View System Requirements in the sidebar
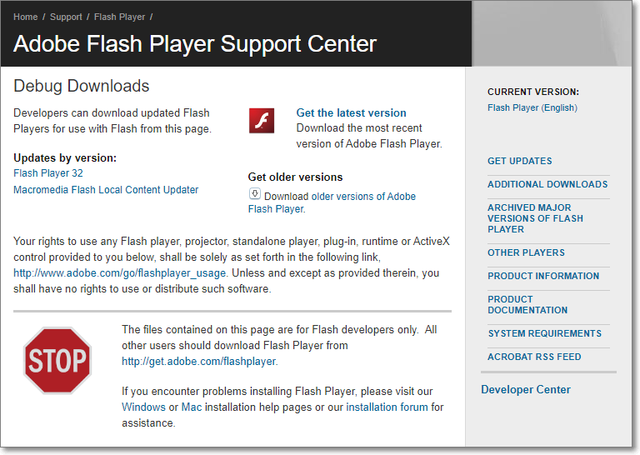The width and height of the screenshot is (640, 455). click(543, 334)
